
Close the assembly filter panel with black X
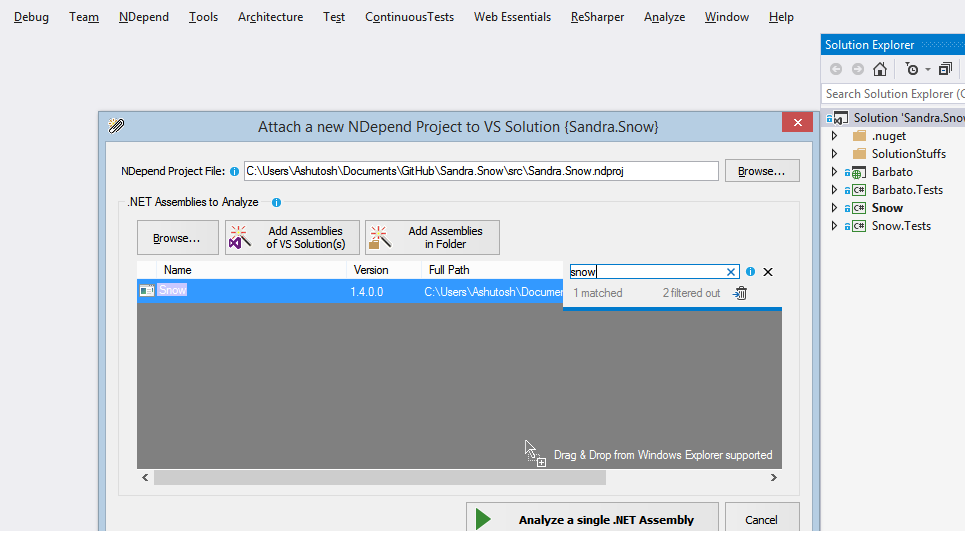tap(768, 272)
